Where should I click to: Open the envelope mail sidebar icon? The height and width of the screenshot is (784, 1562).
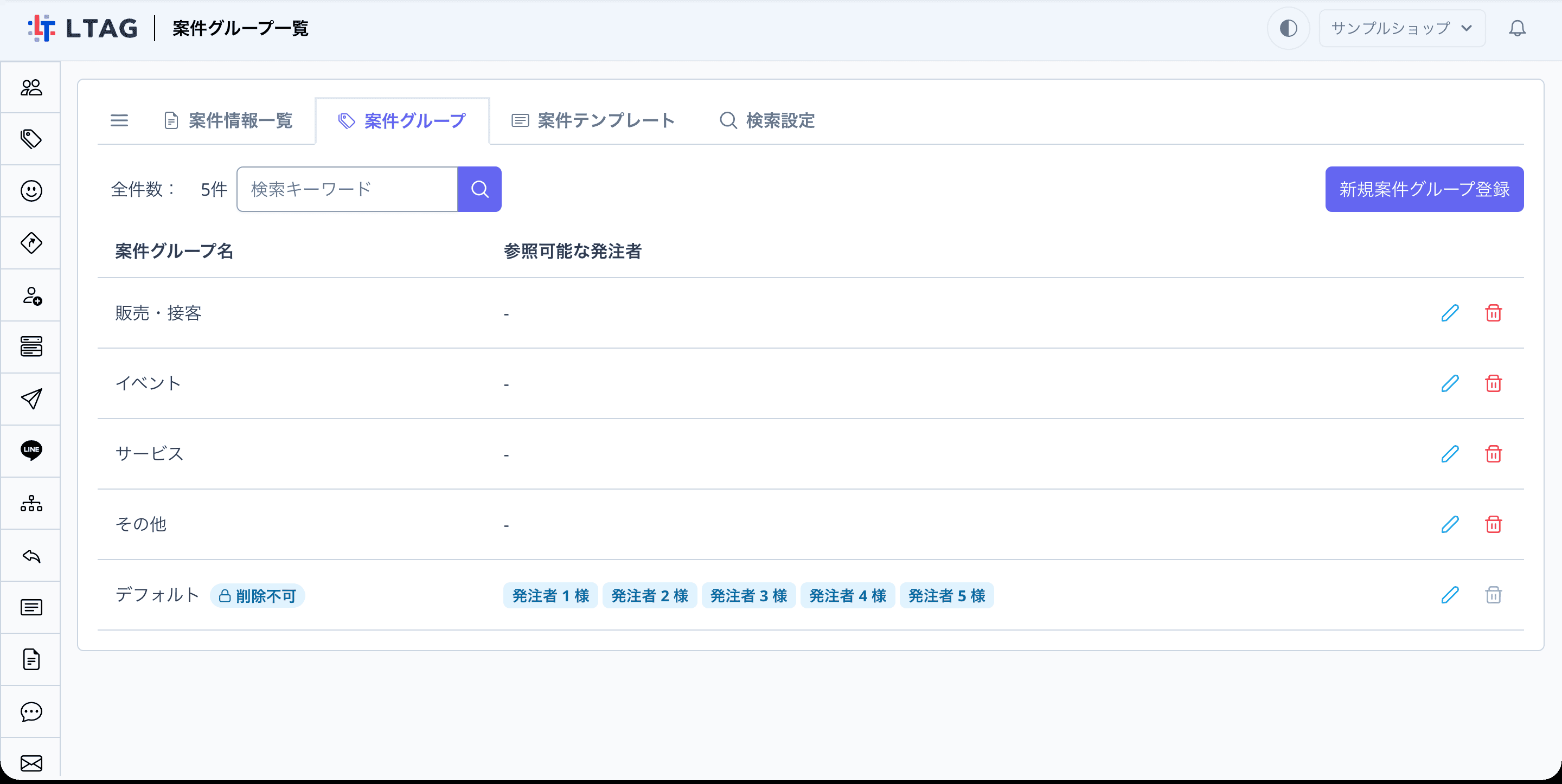coord(31,763)
